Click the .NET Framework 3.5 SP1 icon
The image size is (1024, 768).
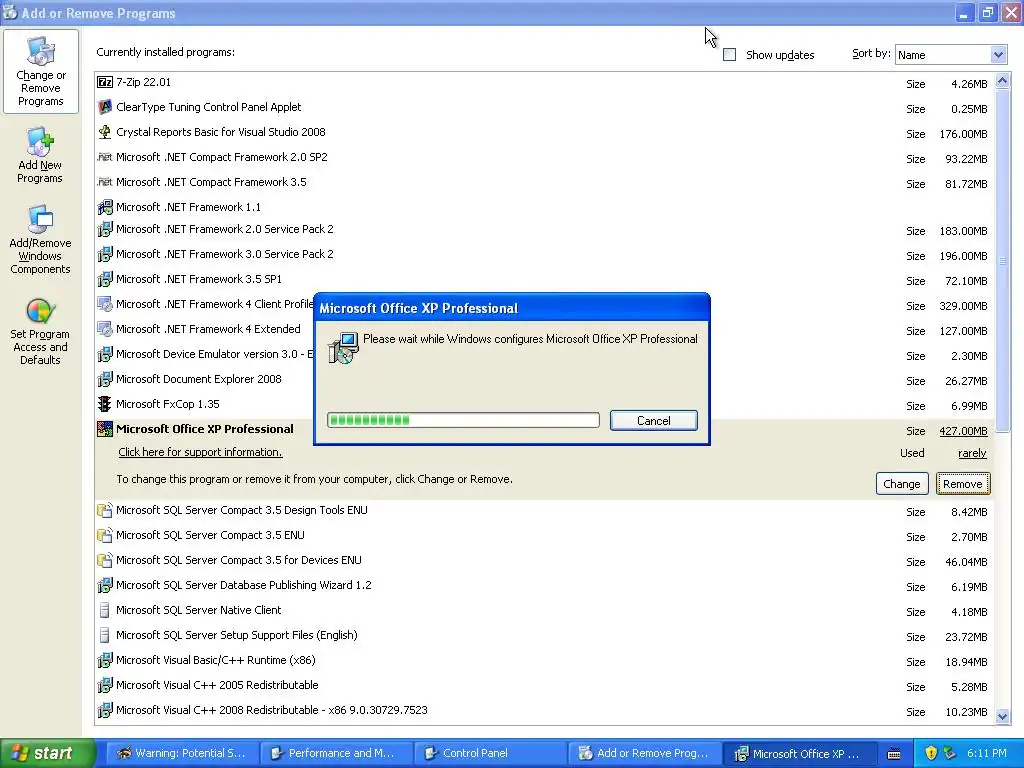click(104, 279)
